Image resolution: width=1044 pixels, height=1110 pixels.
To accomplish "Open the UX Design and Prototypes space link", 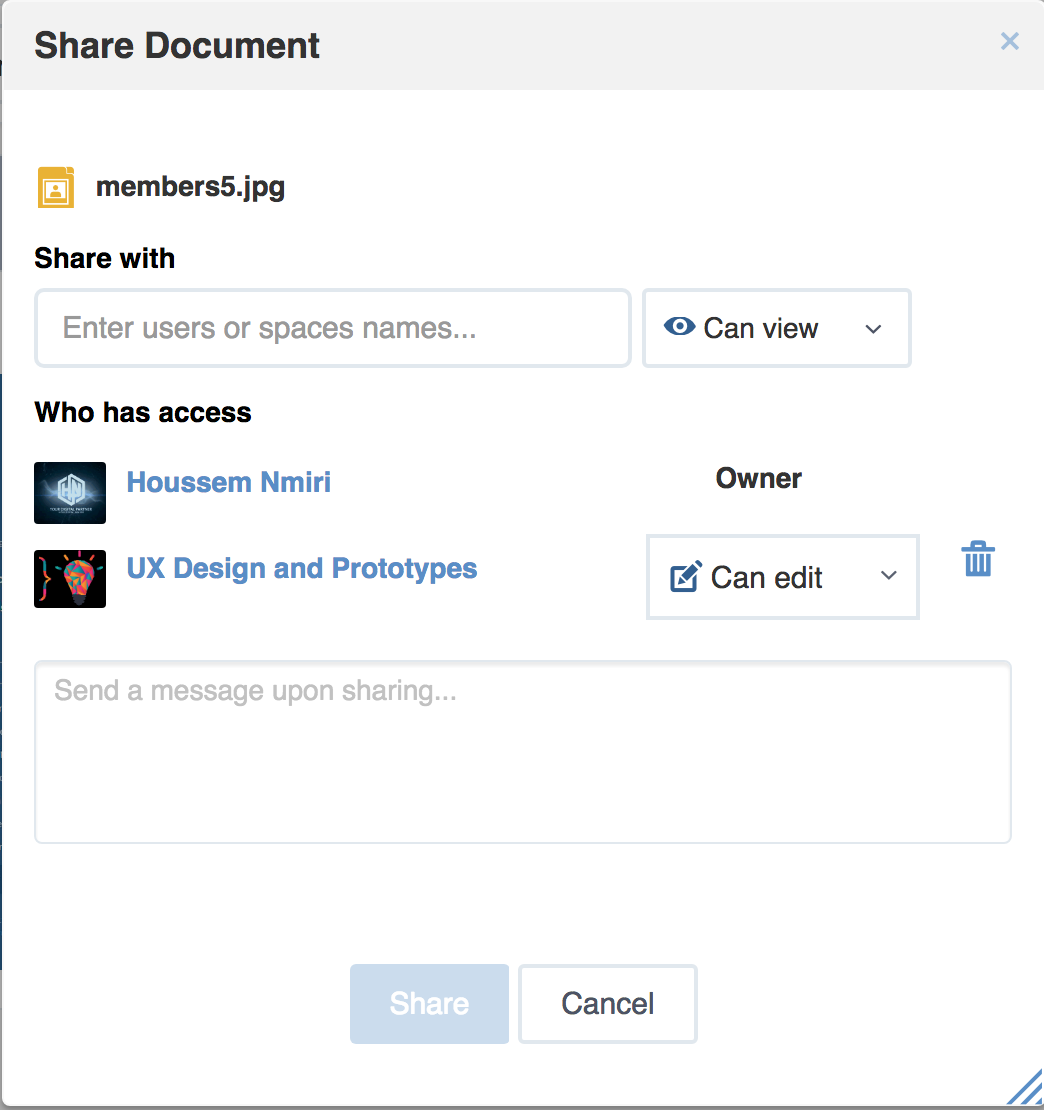I will click(302, 568).
